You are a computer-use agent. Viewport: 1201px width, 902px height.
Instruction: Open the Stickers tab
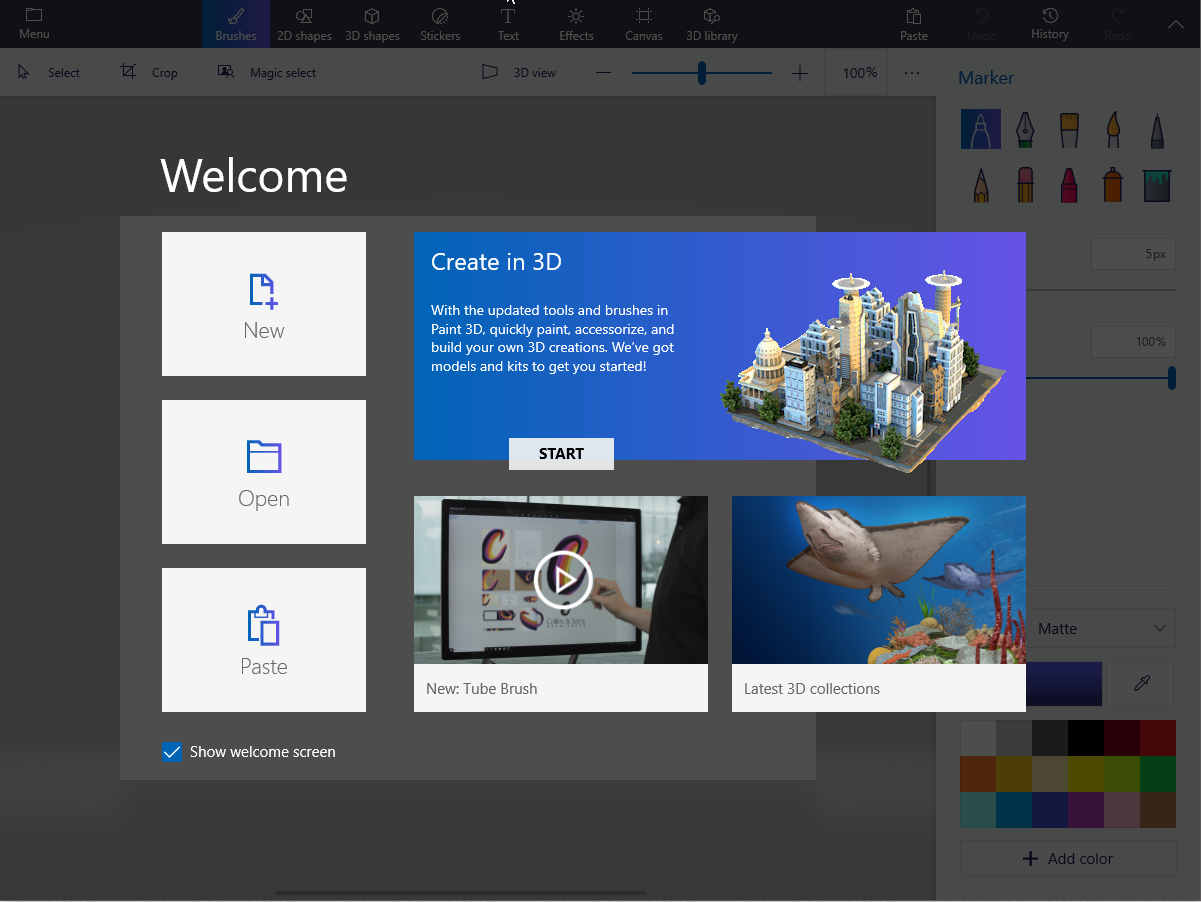click(440, 24)
